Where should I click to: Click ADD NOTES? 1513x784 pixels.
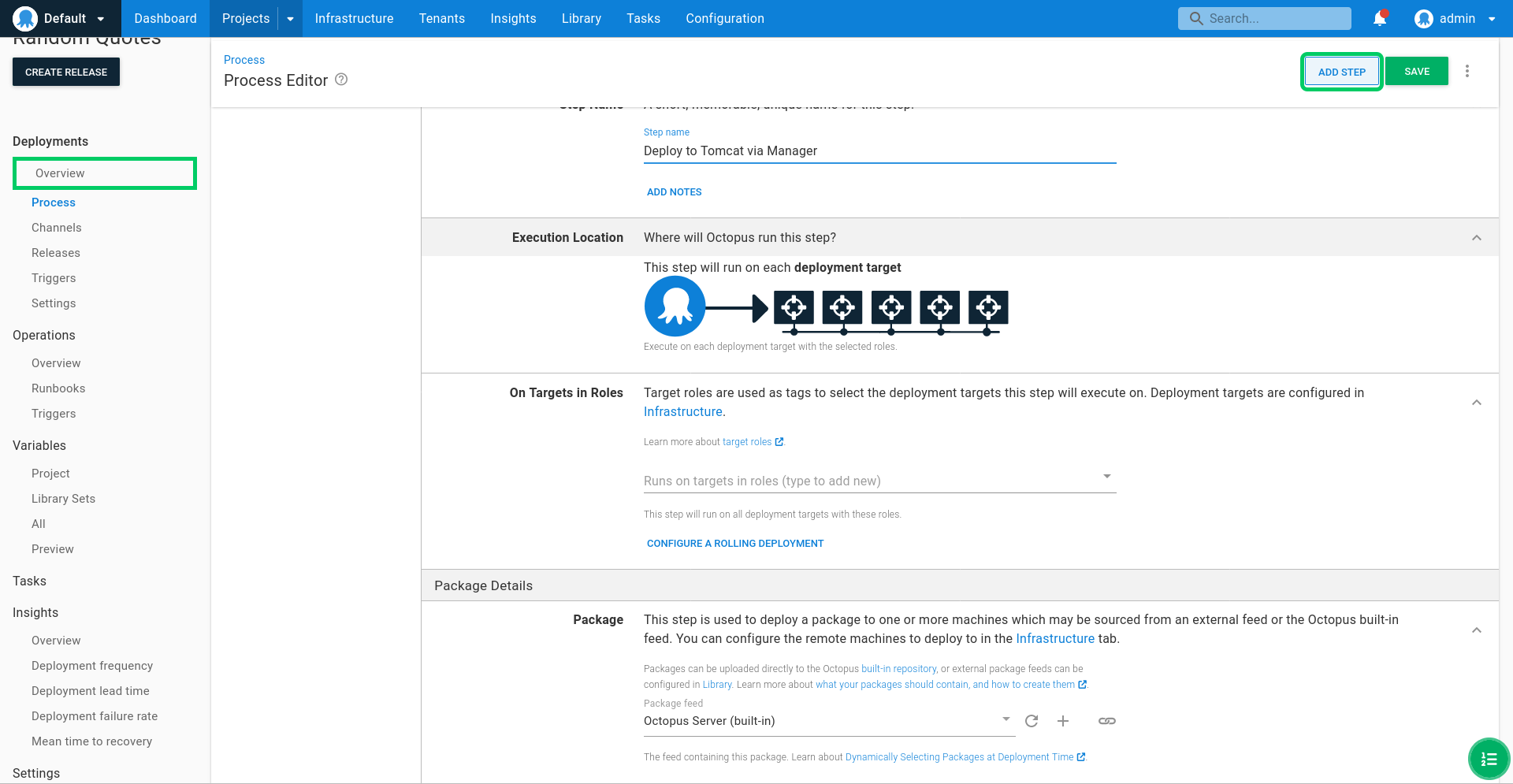674,192
